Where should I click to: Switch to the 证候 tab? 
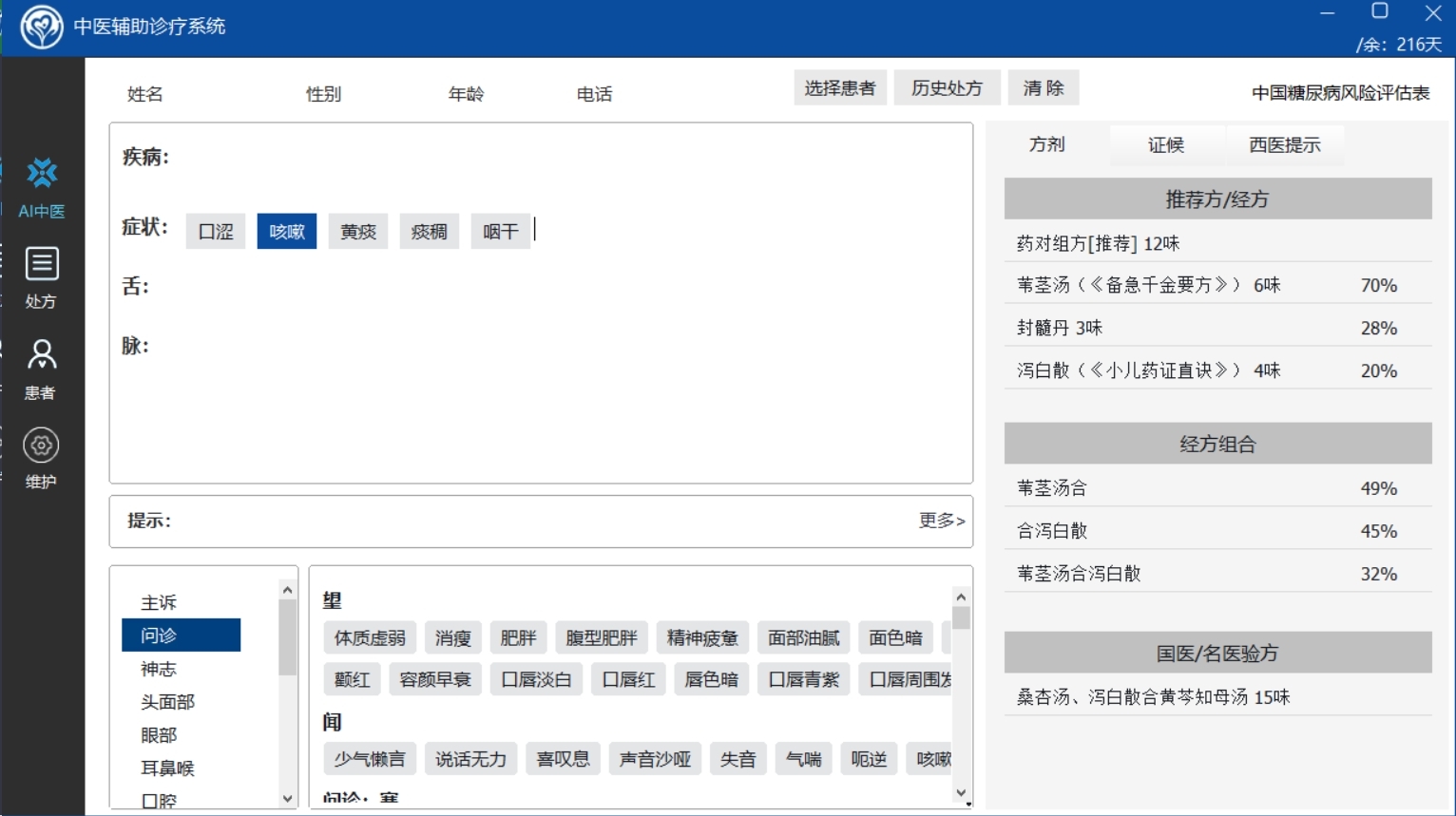[1166, 145]
